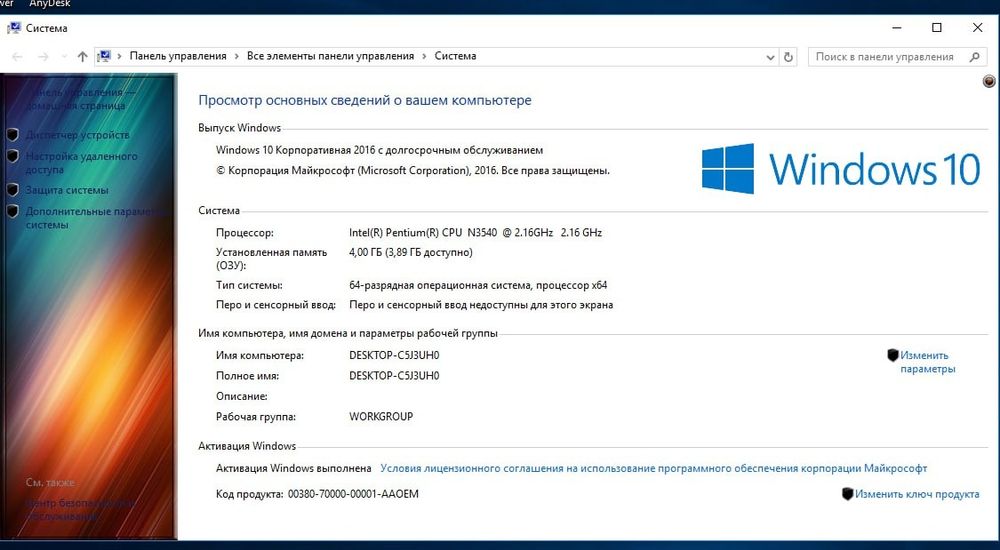Viewport: 1000px width, 550px height.
Task: Refresh the address bar view
Action: (788, 57)
